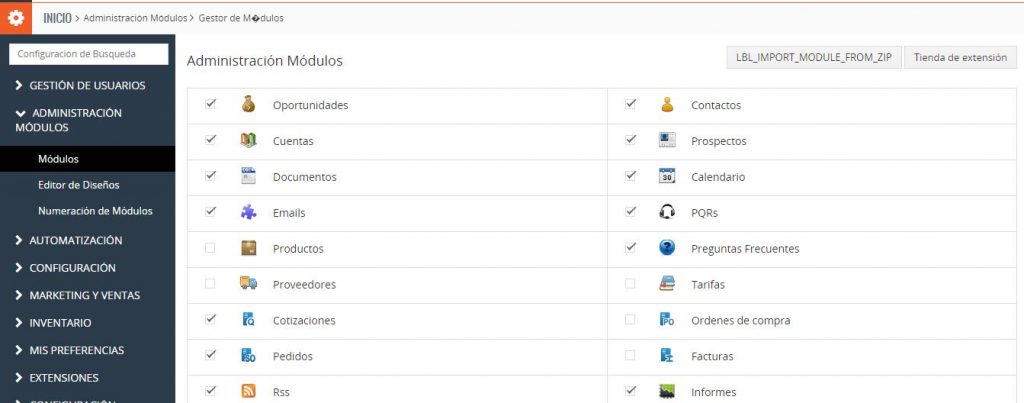Click the PQRs headset icon

(x=667, y=212)
